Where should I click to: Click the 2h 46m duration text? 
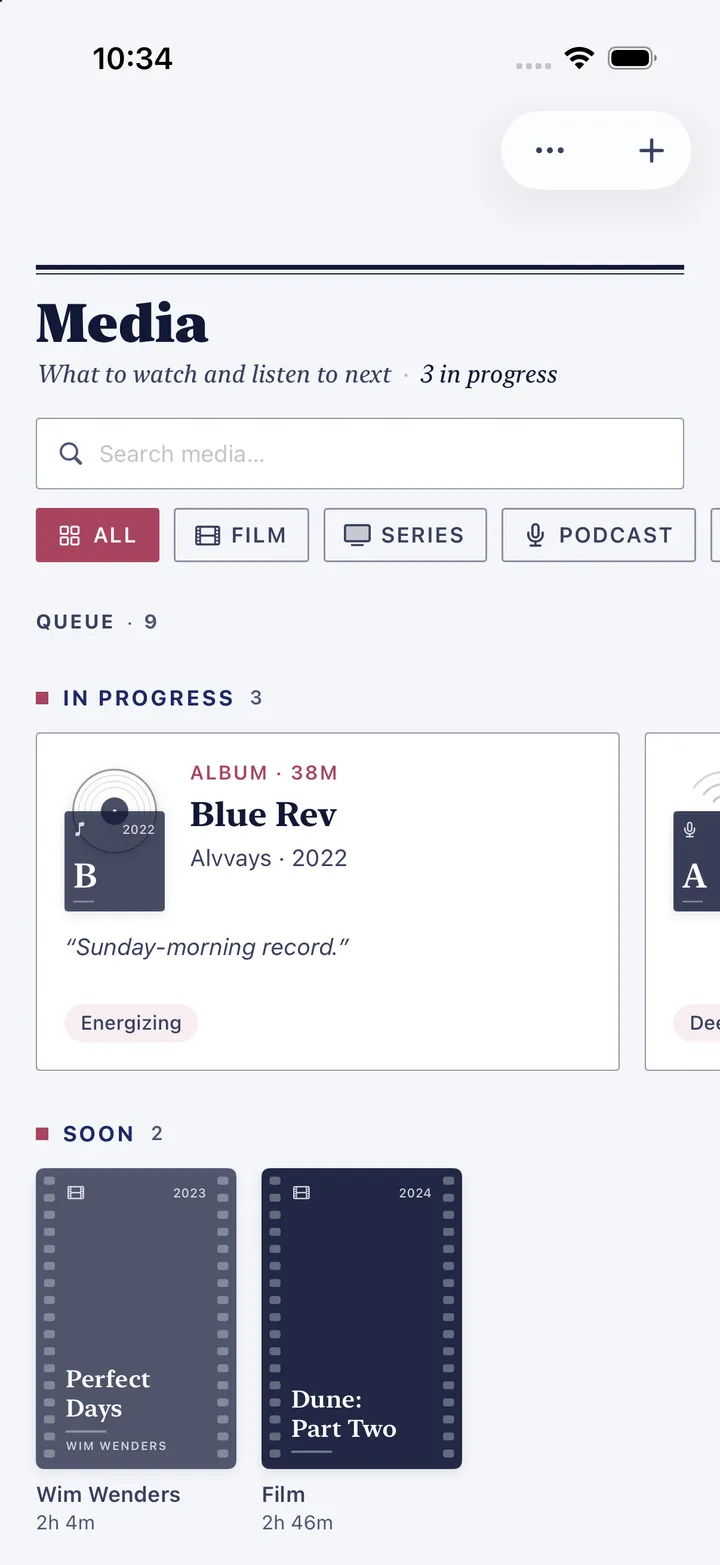(297, 1523)
